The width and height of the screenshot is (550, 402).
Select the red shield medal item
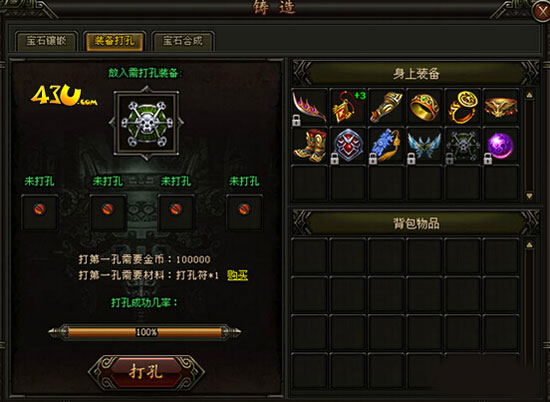[x=348, y=146]
